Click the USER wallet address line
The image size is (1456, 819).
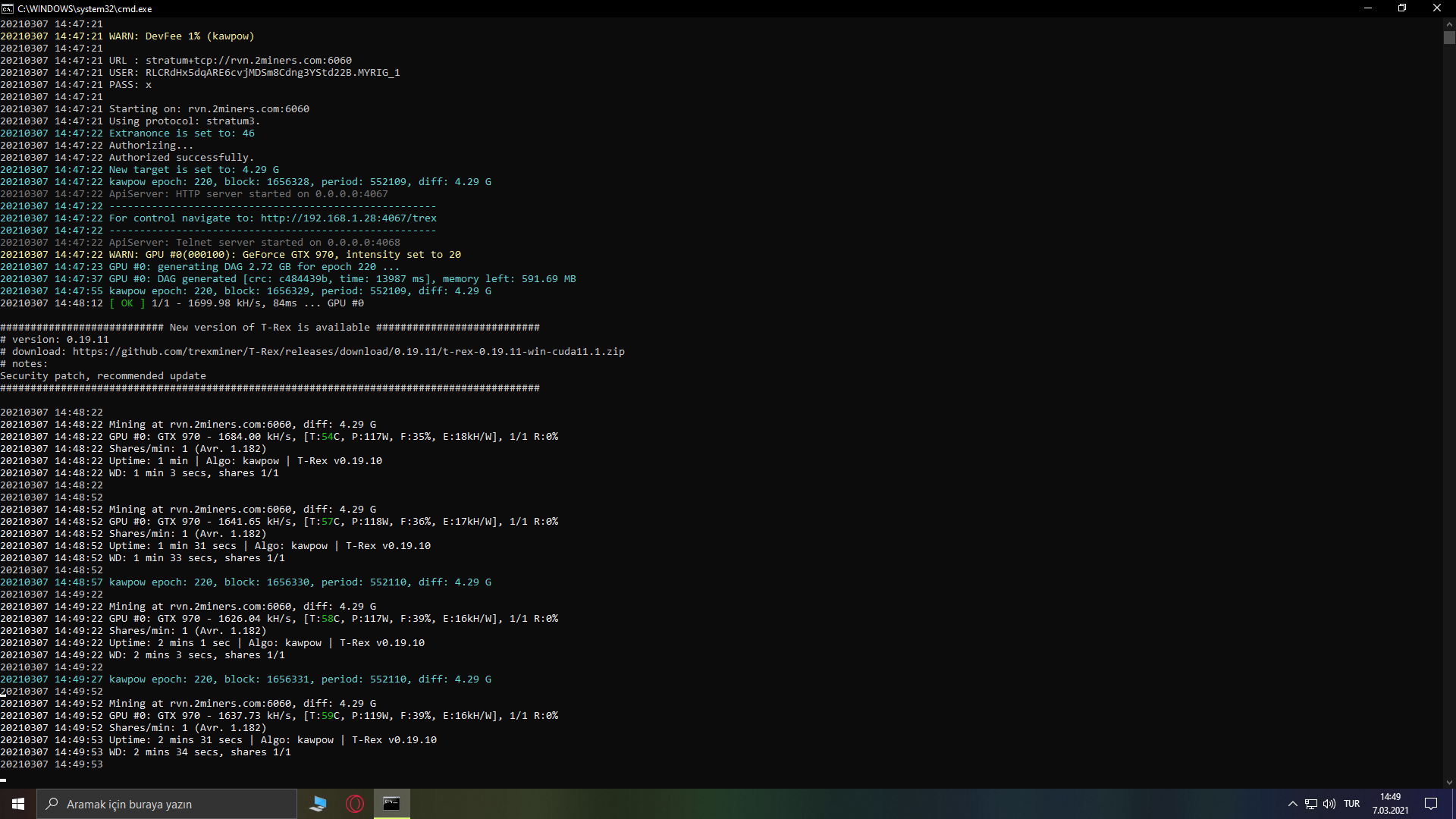[x=200, y=73]
